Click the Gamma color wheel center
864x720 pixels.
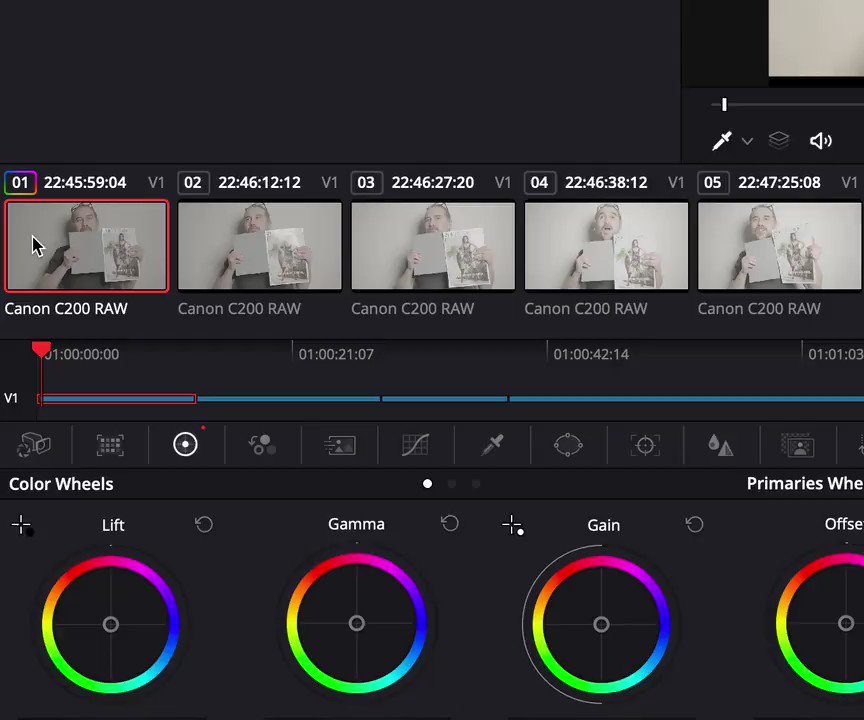[357, 623]
